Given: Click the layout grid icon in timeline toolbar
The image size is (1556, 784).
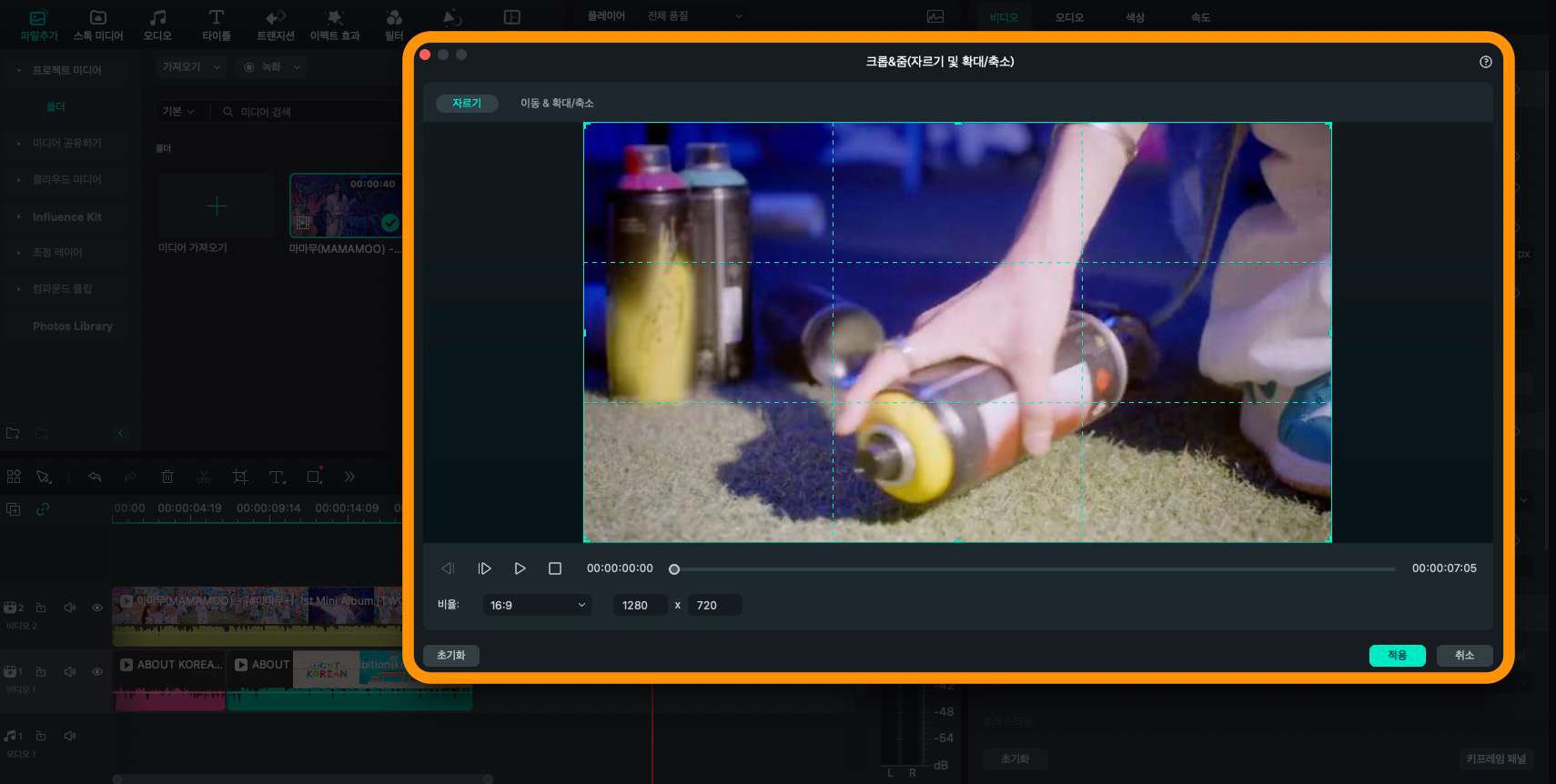Looking at the screenshot, I should [14, 477].
